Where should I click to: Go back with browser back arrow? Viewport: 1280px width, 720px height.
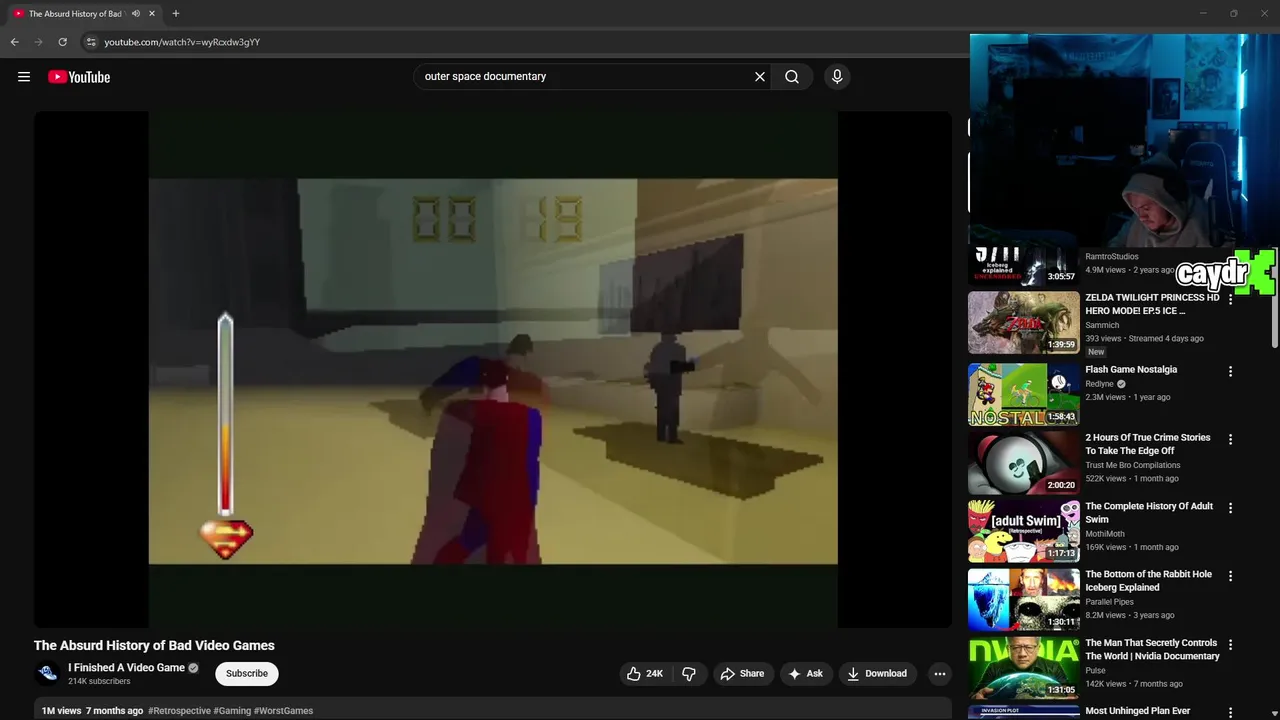tap(14, 42)
